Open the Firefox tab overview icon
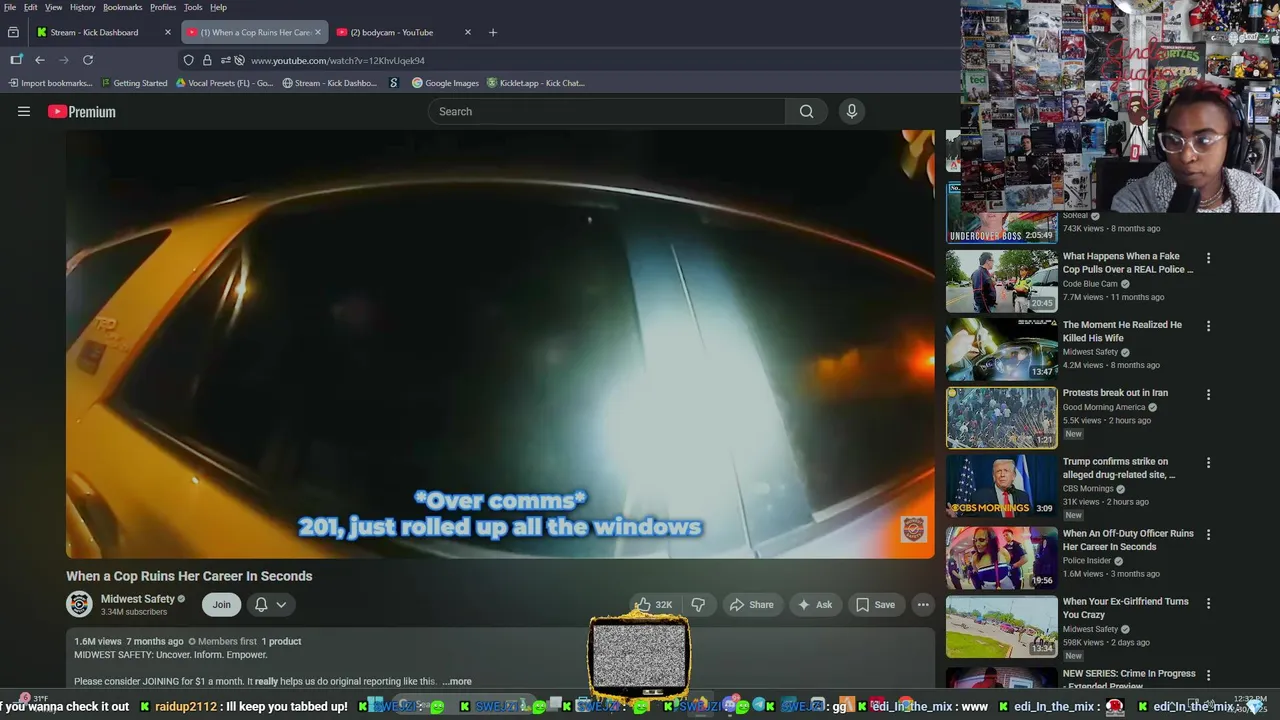The image size is (1280, 720). tap(13, 32)
